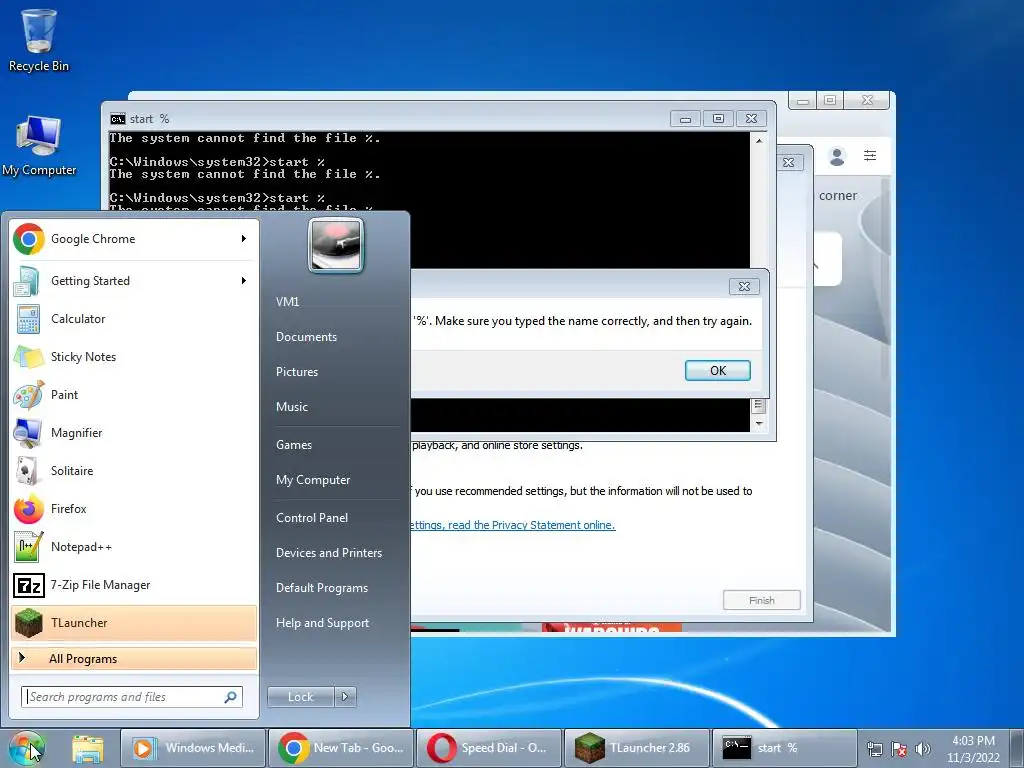Click the down arrow of cmd scrollbar
Viewport: 1024px width, 768px height.
pos(759,423)
